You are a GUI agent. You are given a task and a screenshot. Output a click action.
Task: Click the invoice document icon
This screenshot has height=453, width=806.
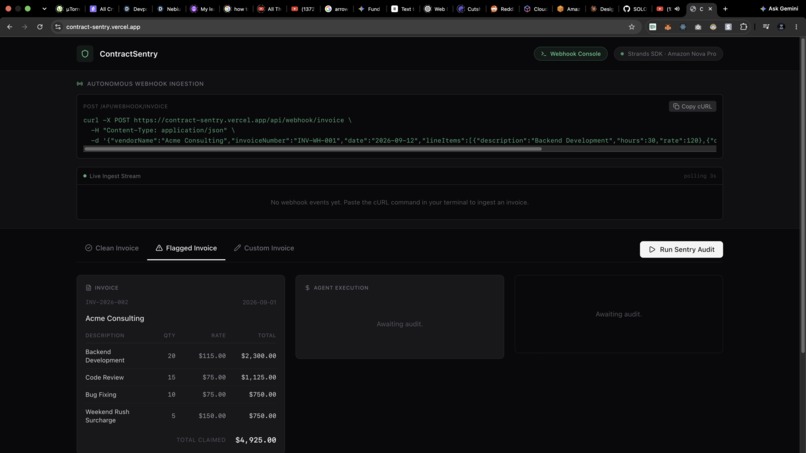(88, 288)
